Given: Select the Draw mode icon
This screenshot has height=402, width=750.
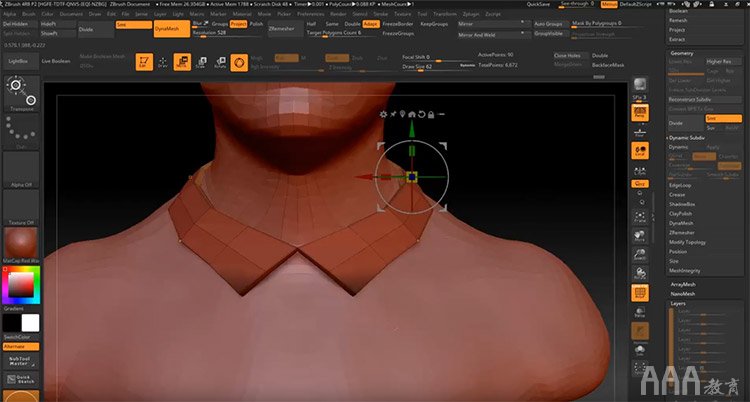Looking at the screenshot, I should (x=163, y=62).
